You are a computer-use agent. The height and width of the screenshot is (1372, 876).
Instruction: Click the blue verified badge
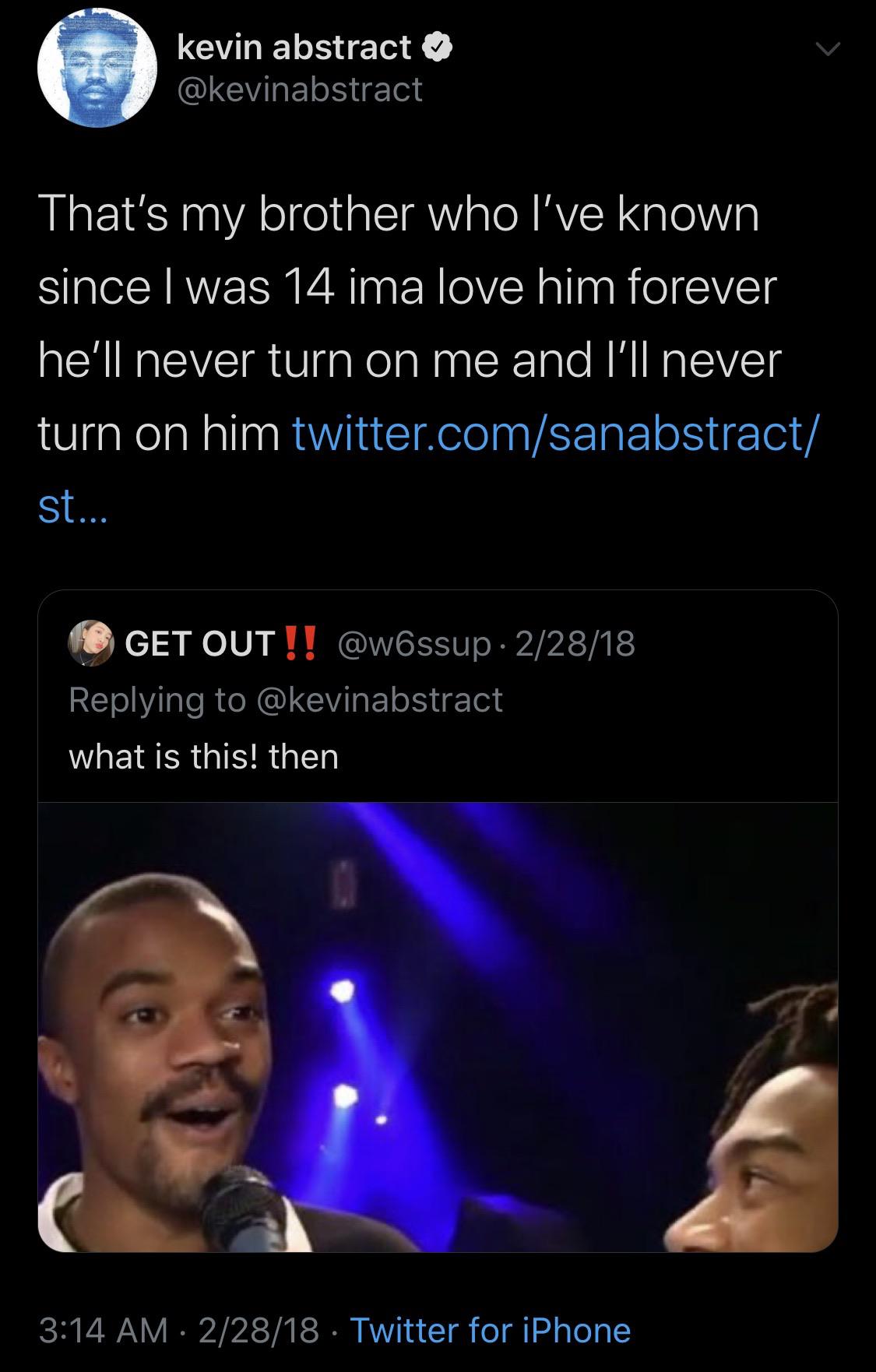pos(438,48)
